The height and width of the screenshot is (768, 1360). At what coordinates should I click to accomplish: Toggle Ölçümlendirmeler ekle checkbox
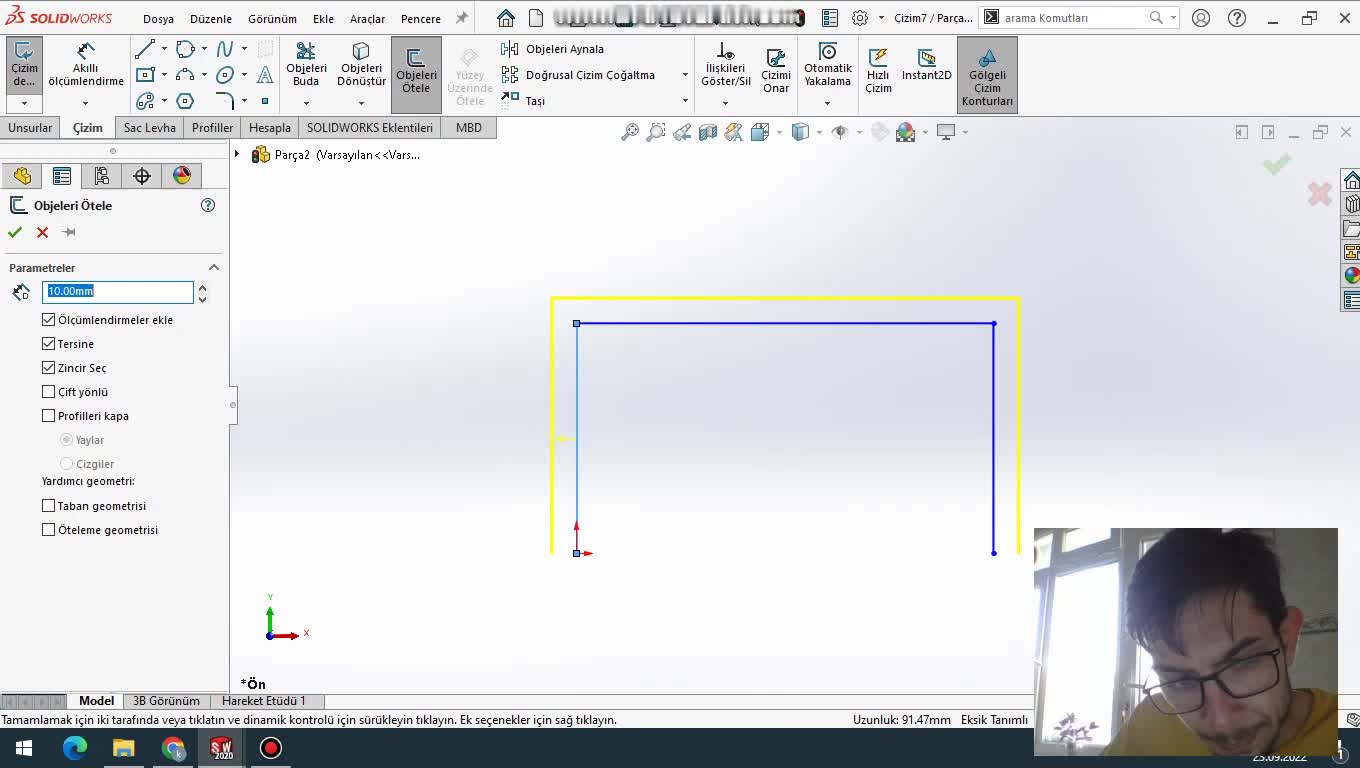[48, 320]
